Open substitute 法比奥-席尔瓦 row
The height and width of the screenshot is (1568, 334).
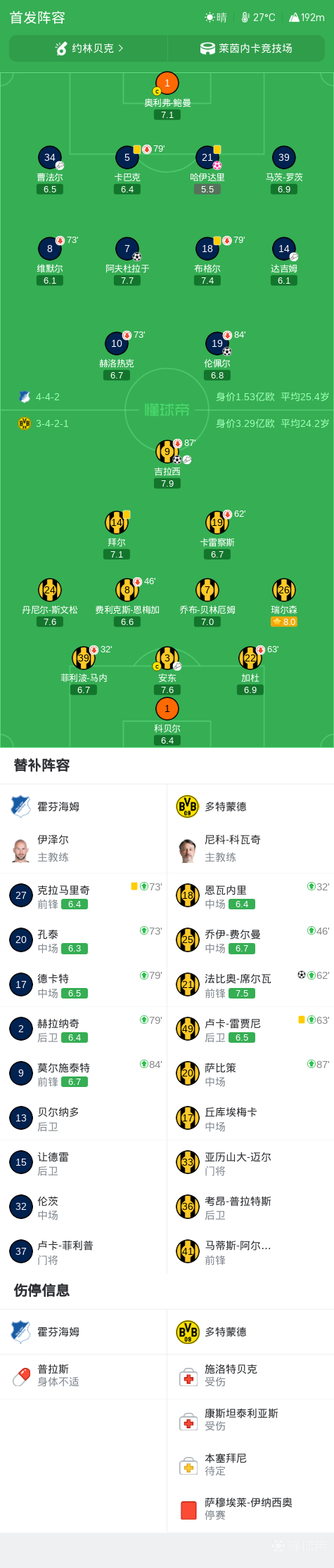coord(250,984)
